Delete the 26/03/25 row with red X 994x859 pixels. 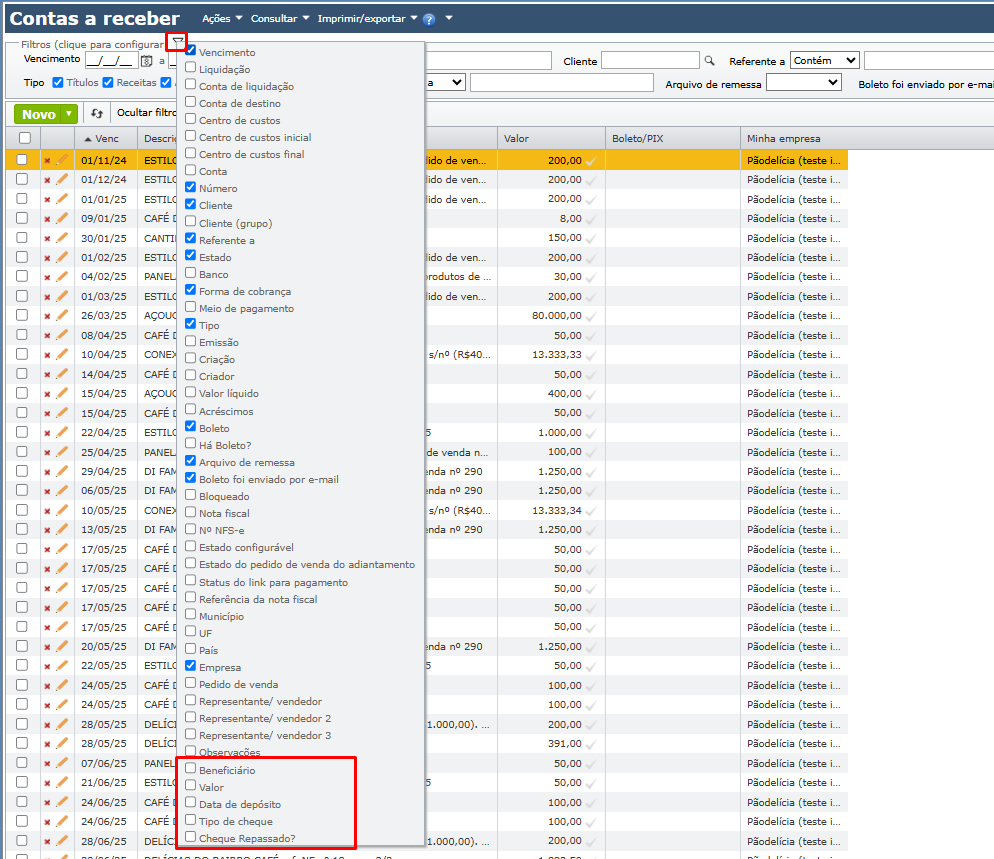coord(47,316)
